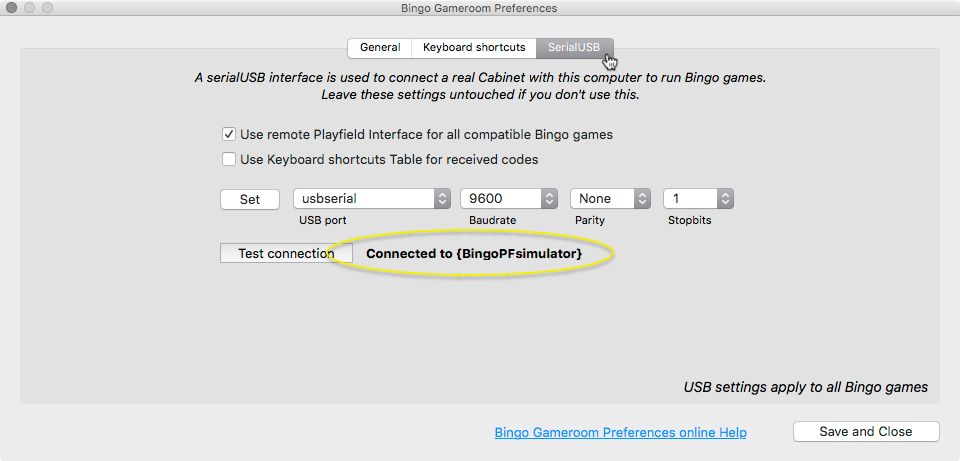Screen dimensions: 960x461
Task: Click the Baudrate dropdown arrow icon
Action: coord(549,198)
